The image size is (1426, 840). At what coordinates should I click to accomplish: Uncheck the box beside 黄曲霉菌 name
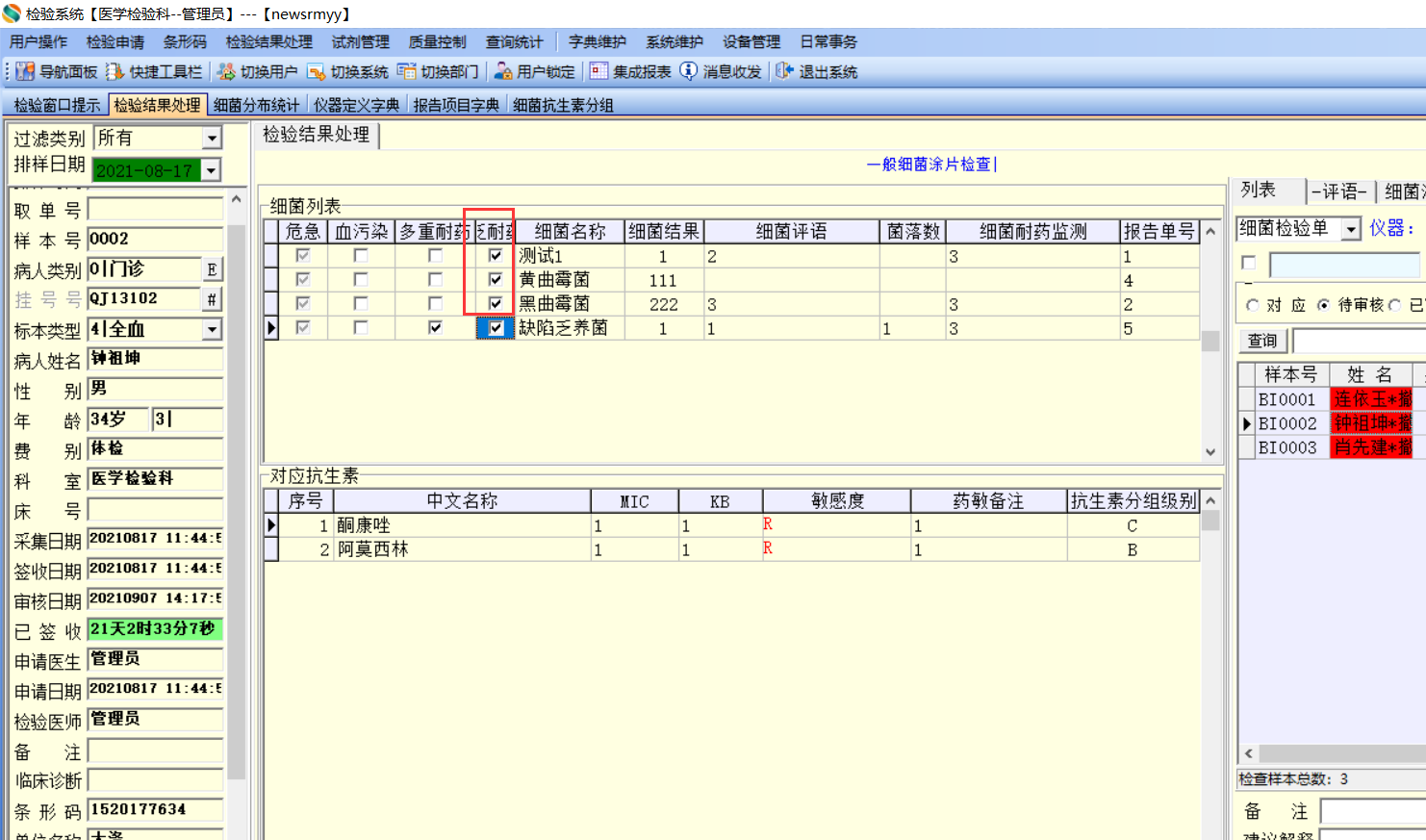[496, 280]
